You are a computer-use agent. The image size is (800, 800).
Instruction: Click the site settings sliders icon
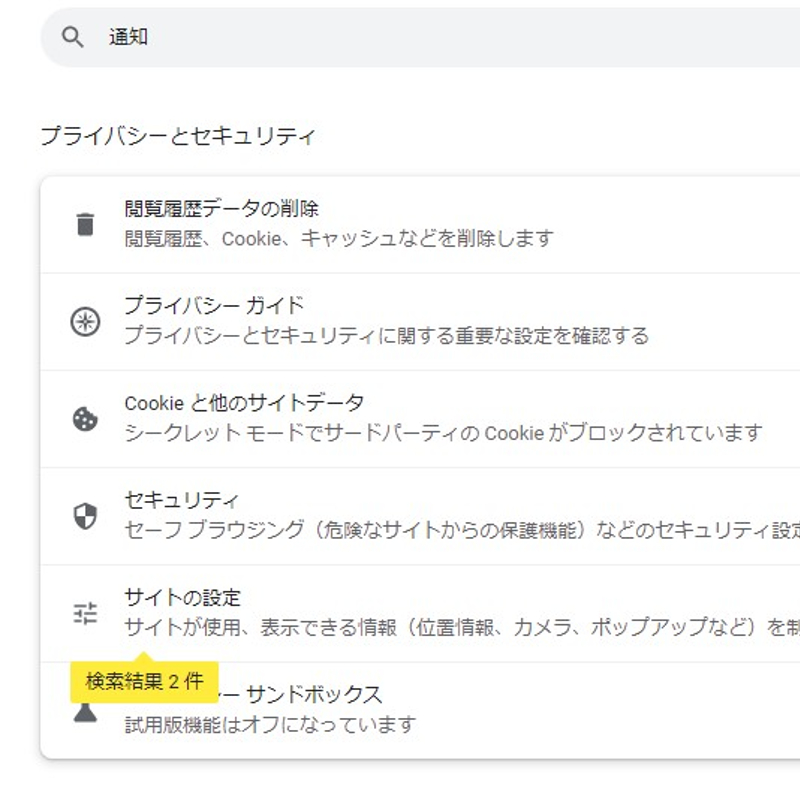click(x=86, y=613)
